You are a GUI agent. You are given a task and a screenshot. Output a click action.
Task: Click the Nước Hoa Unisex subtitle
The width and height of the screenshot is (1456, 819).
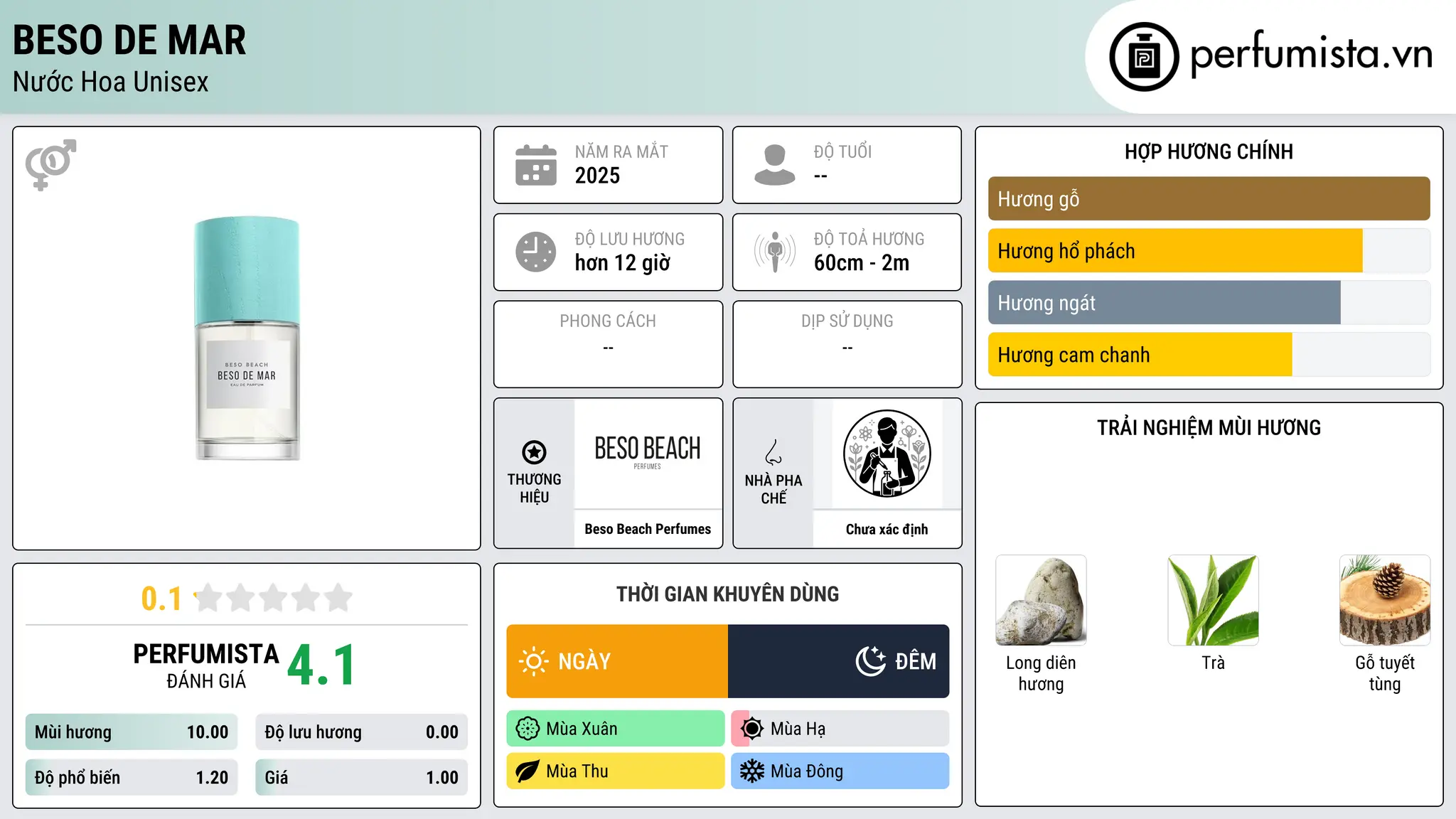(x=111, y=82)
